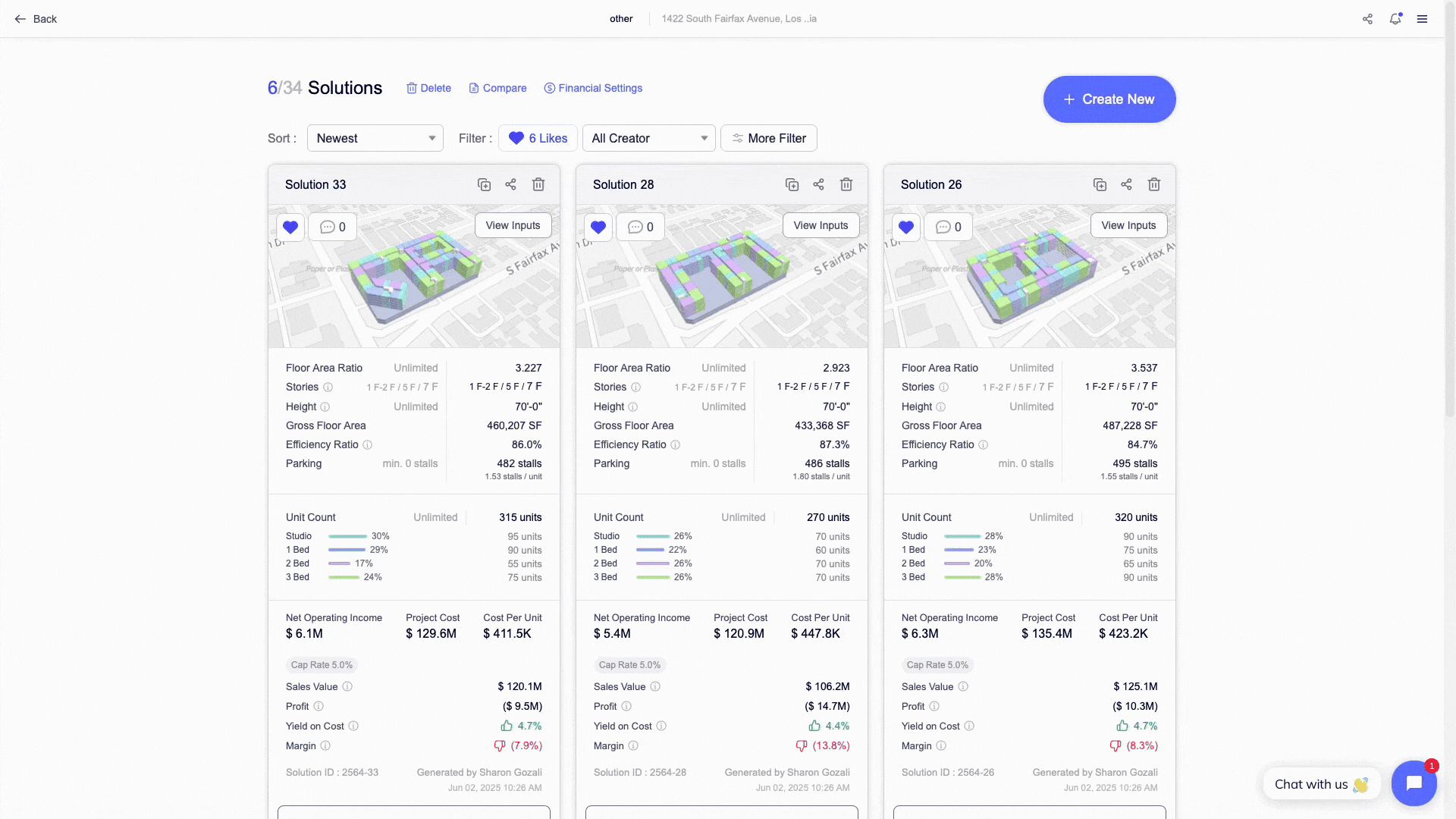Viewport: 1456px width, 819px height.
Task: Expand the All Creator dropdown
Action: click(x=648, y=138)
